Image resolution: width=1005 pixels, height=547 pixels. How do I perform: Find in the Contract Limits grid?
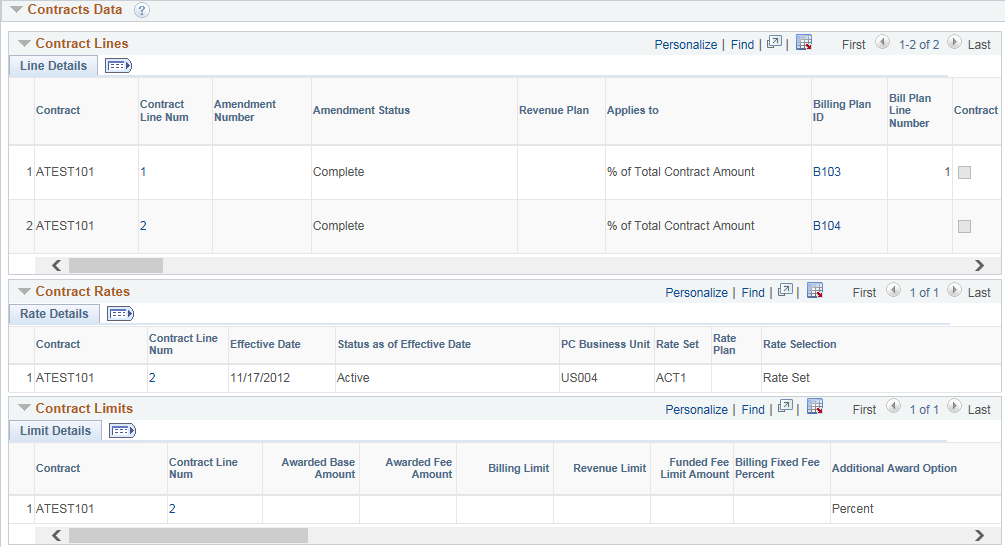point(753,409)
